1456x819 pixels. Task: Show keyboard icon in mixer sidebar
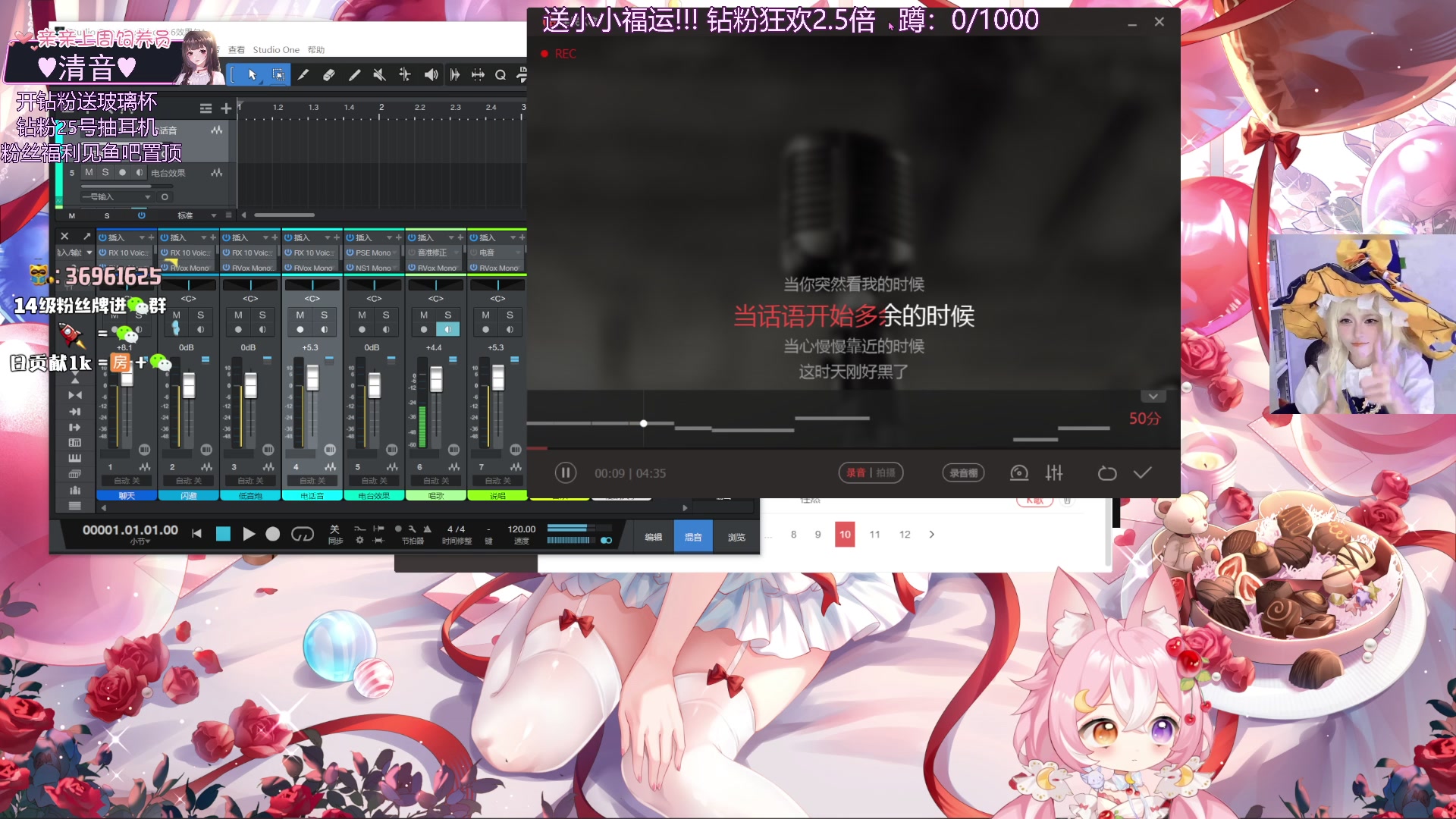(75, 458)
